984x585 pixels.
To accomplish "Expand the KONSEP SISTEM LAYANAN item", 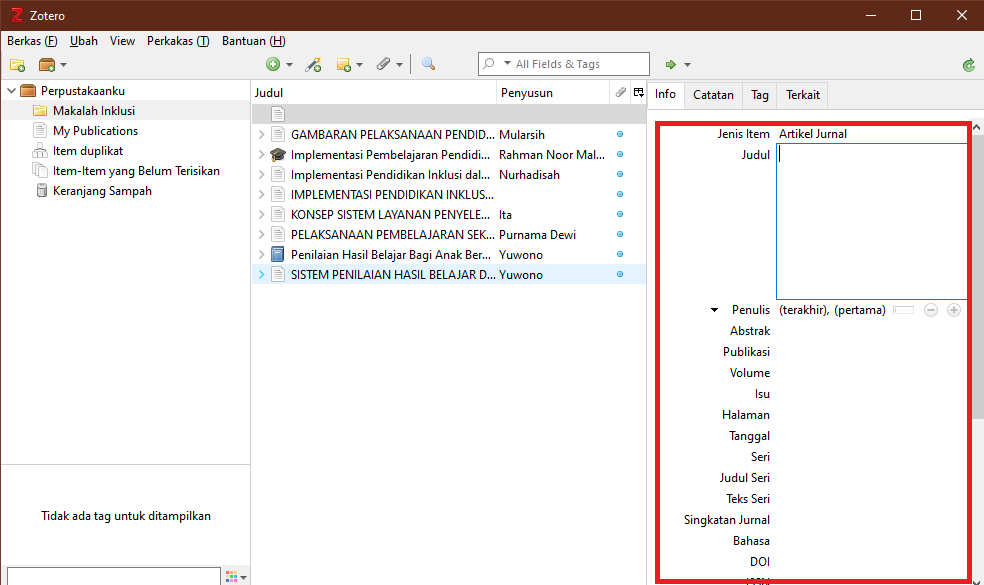I will 262,215.
